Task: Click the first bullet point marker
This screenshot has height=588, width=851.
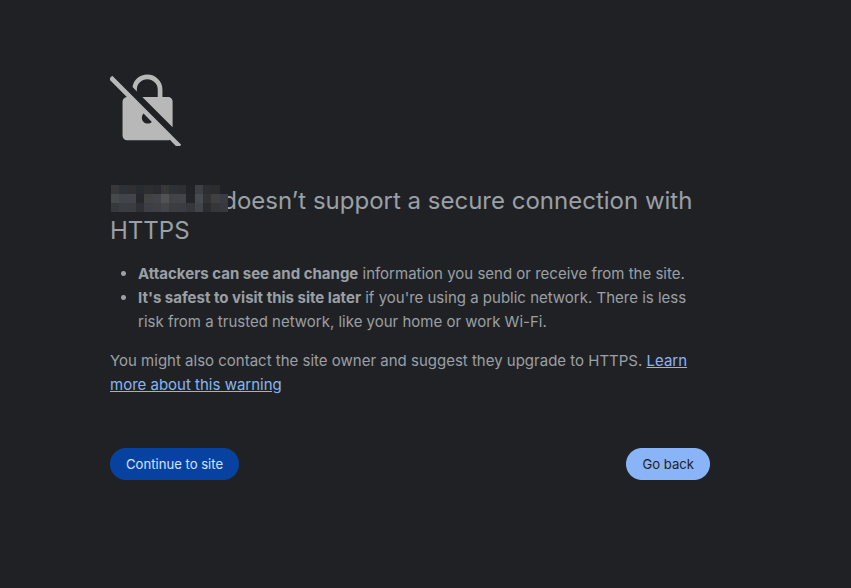Action: [x=124, y=273]
